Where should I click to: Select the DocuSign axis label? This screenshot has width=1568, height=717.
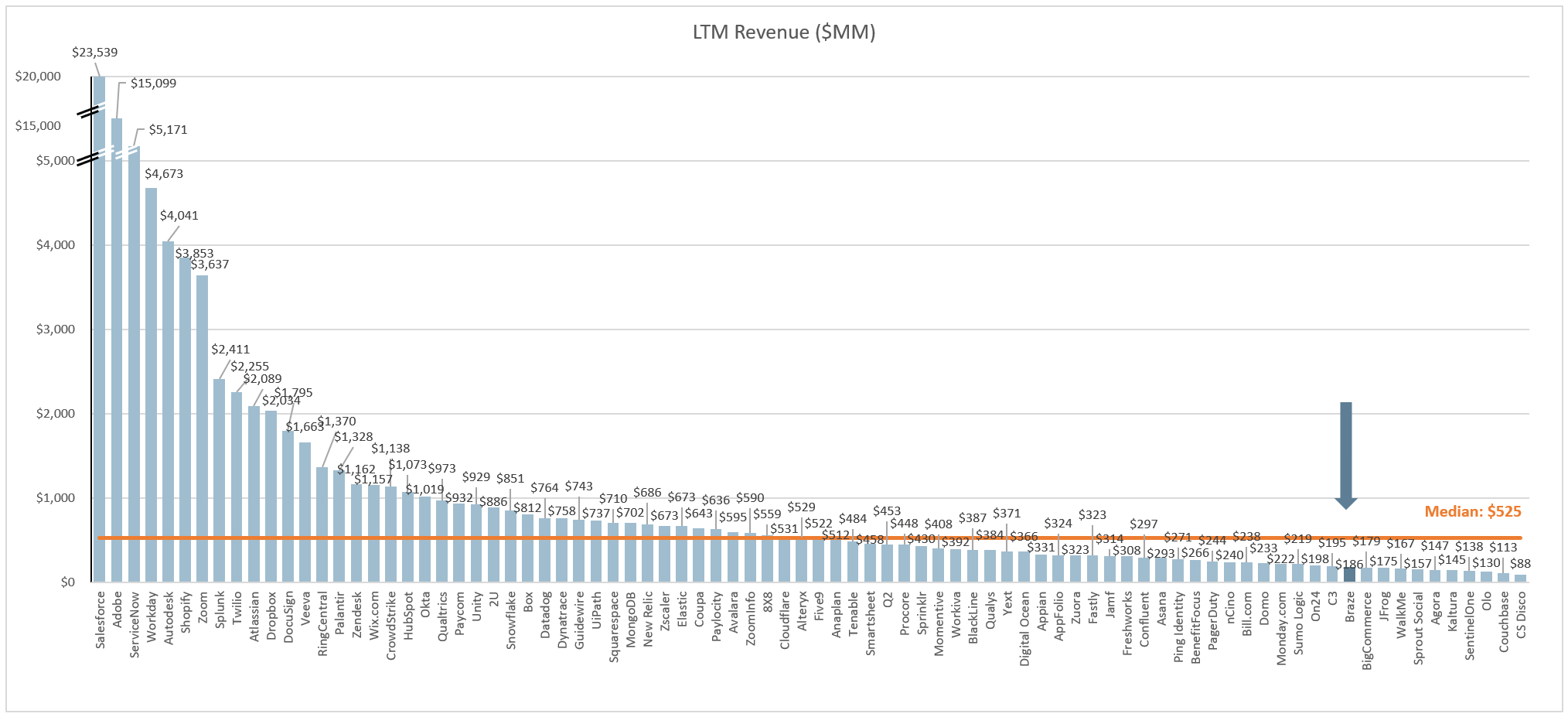point(288,617)
